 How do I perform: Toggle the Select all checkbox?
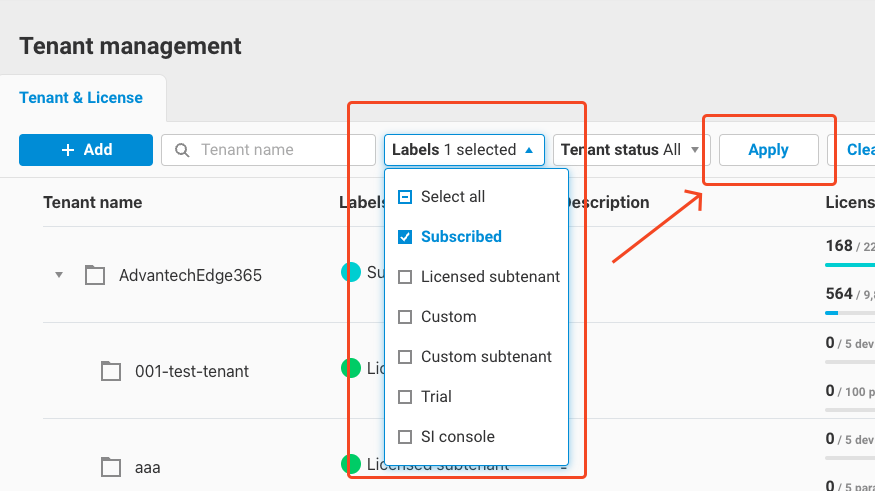405,197
